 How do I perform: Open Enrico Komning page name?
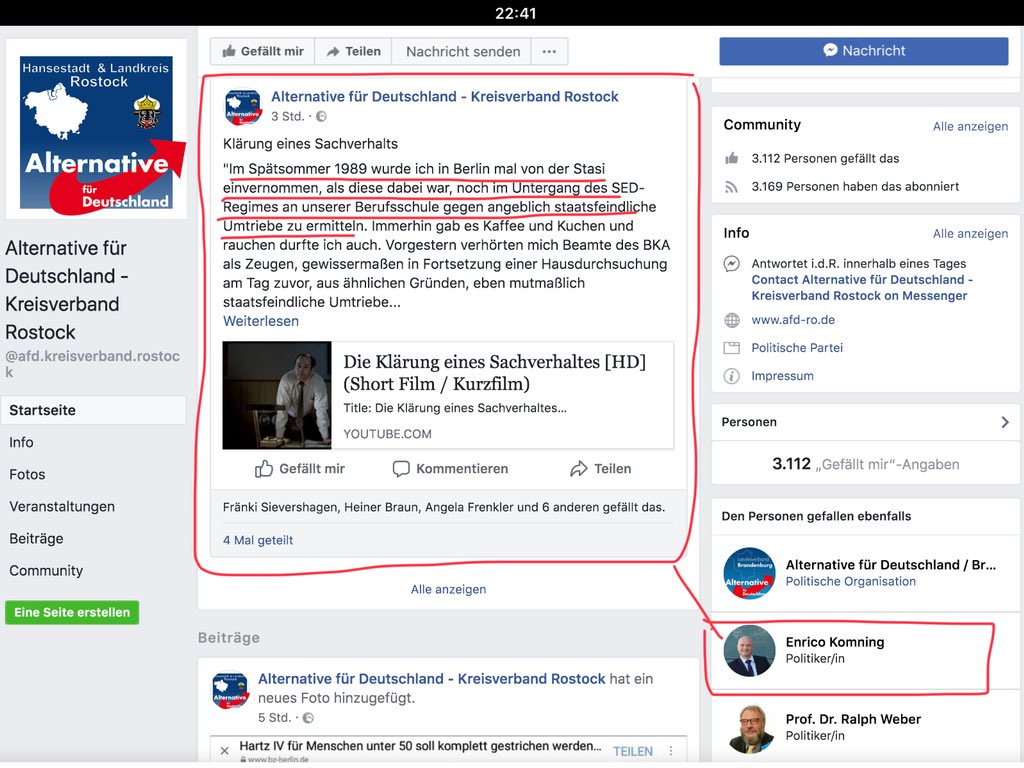(x=835, y=642)
